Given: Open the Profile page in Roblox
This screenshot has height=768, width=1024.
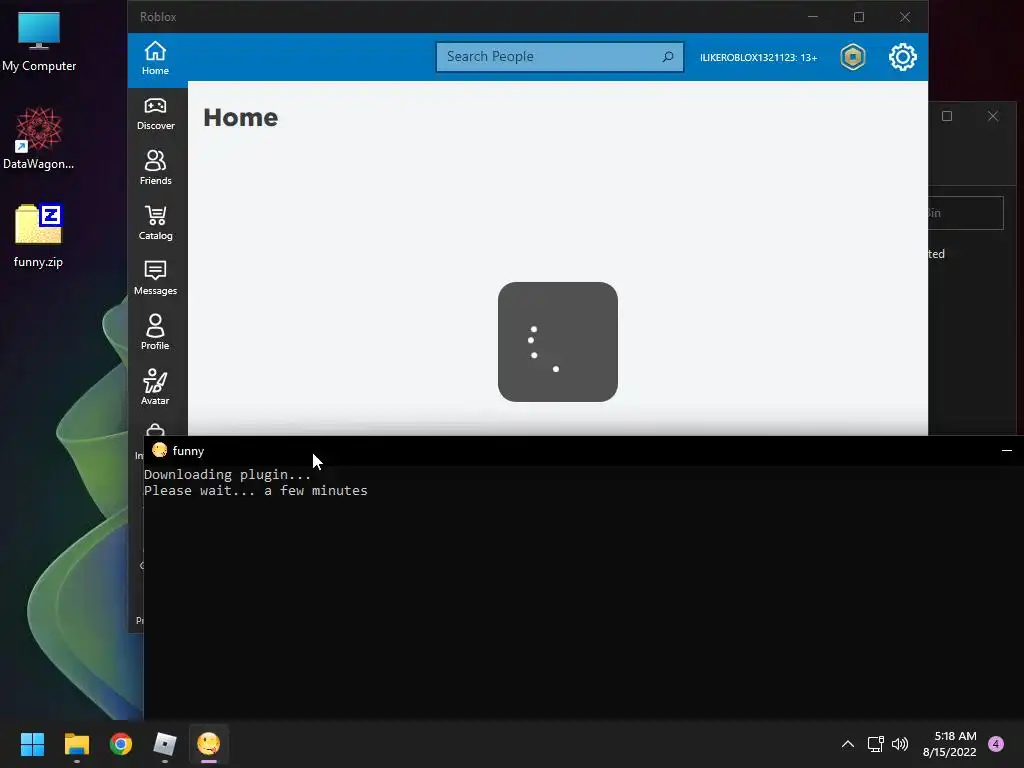Looking at the screenshot, I should point(155,332).
